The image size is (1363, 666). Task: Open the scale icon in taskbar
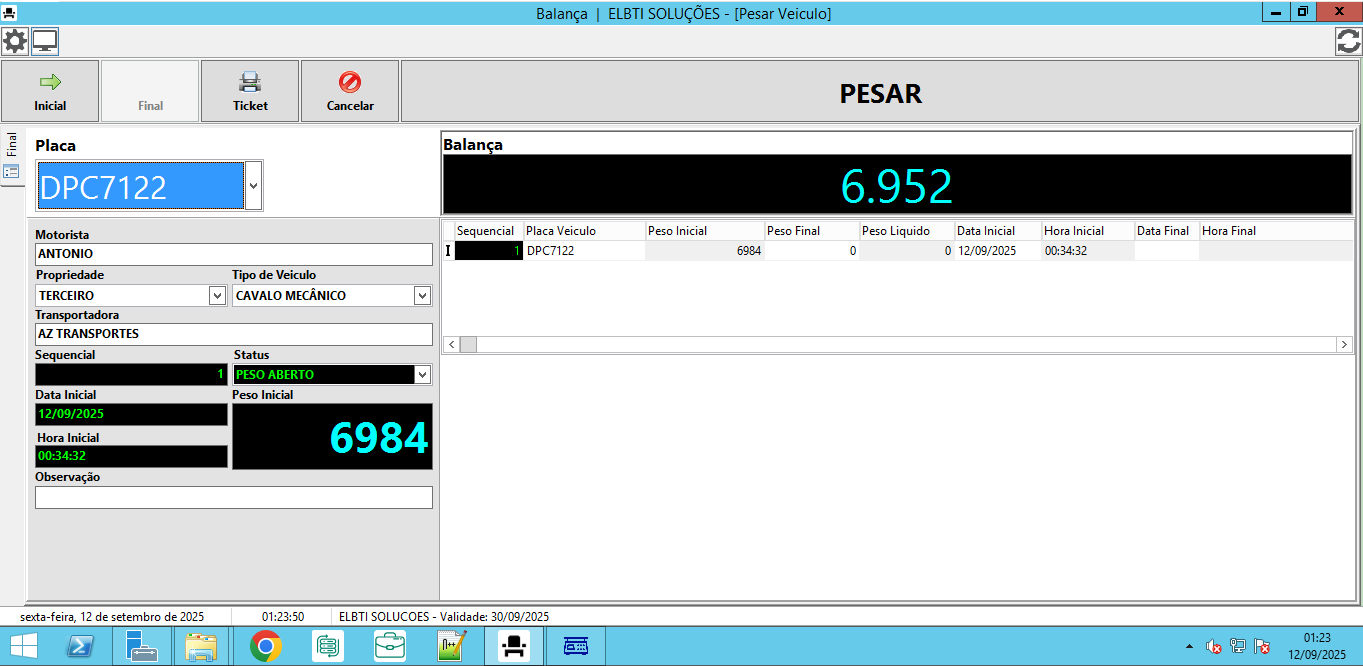point(575,647)
